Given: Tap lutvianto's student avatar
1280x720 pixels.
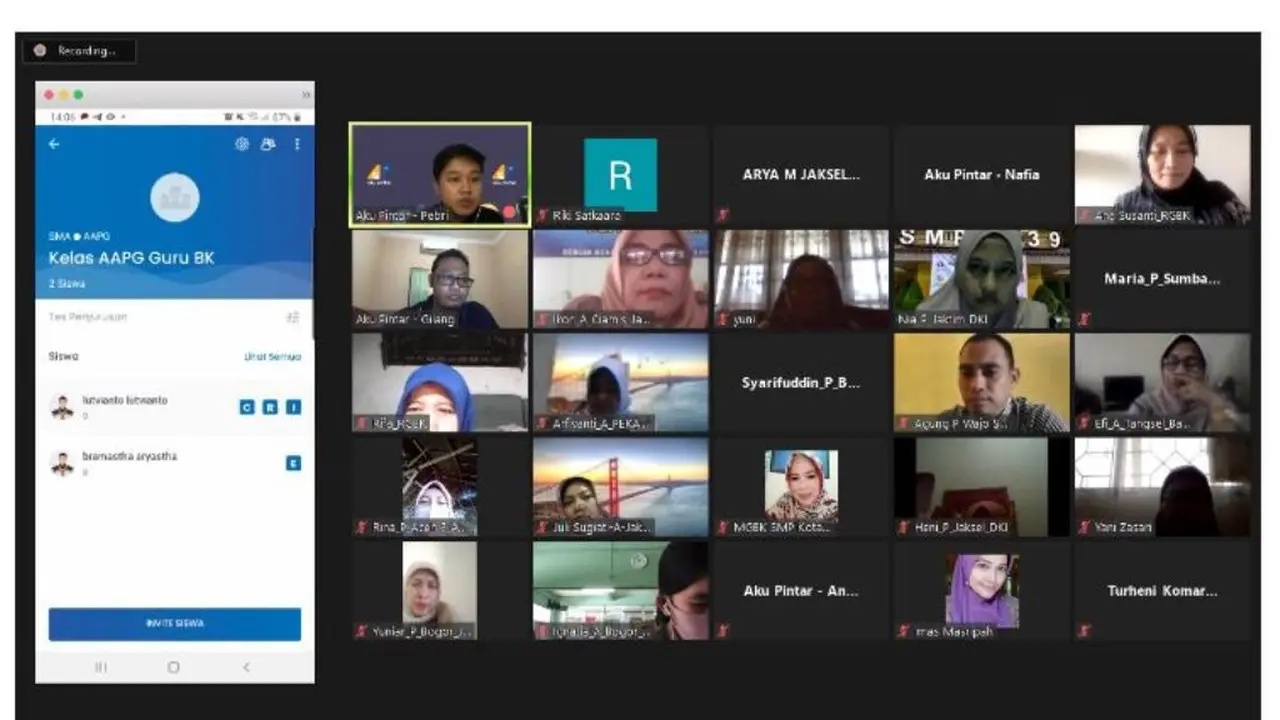Looking at the screenshot, I should point(62,406).
